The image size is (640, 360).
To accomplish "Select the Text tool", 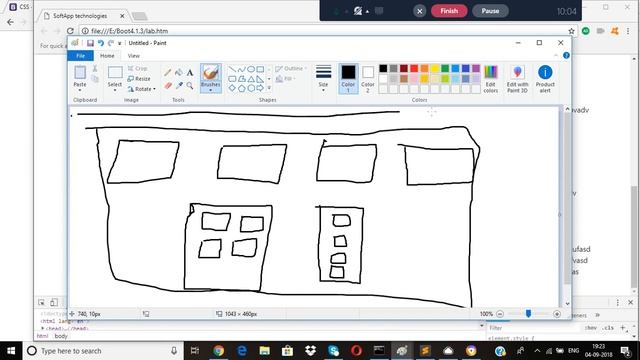I will [190, 73].
